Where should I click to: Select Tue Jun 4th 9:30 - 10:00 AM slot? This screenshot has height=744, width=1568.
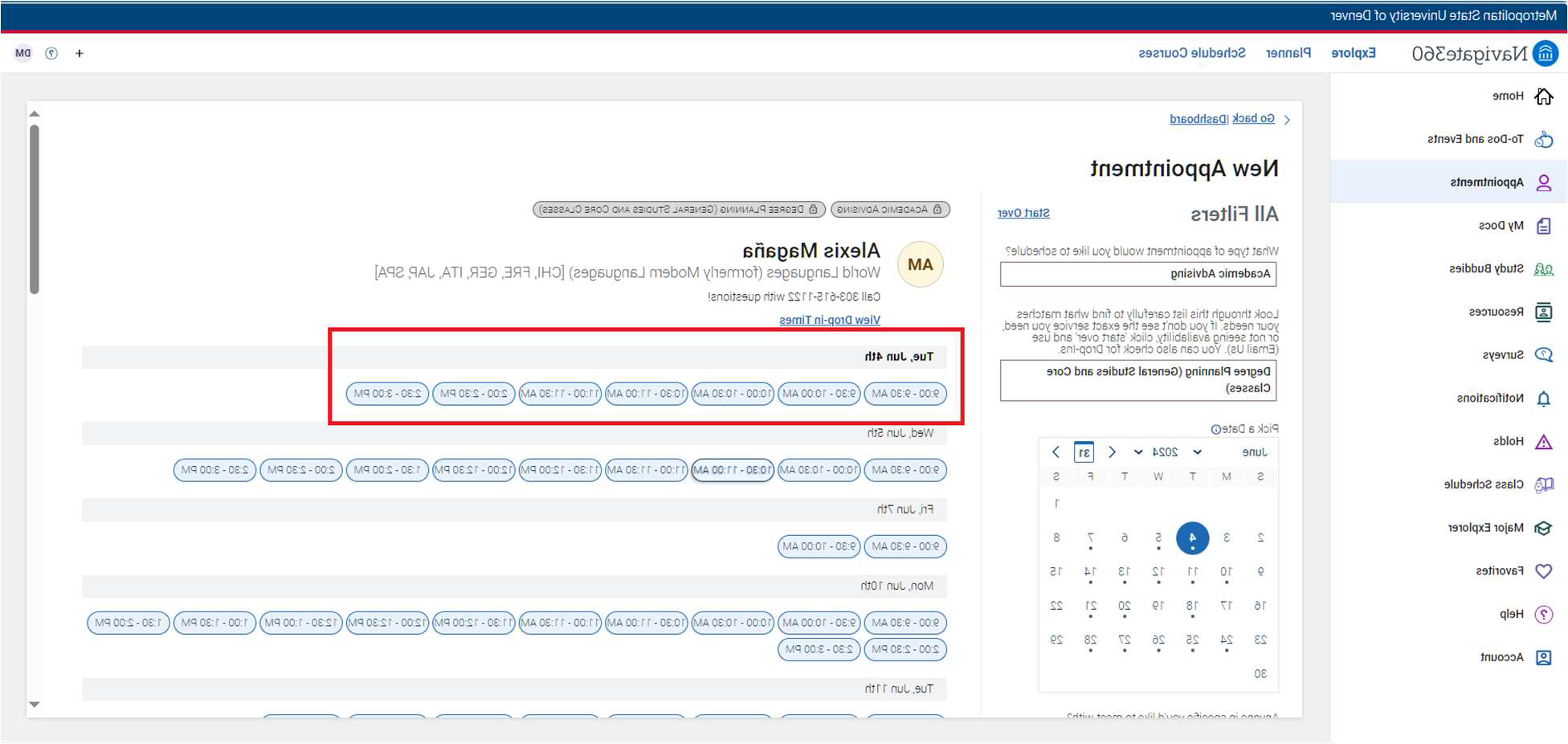[x=819, y=394]
